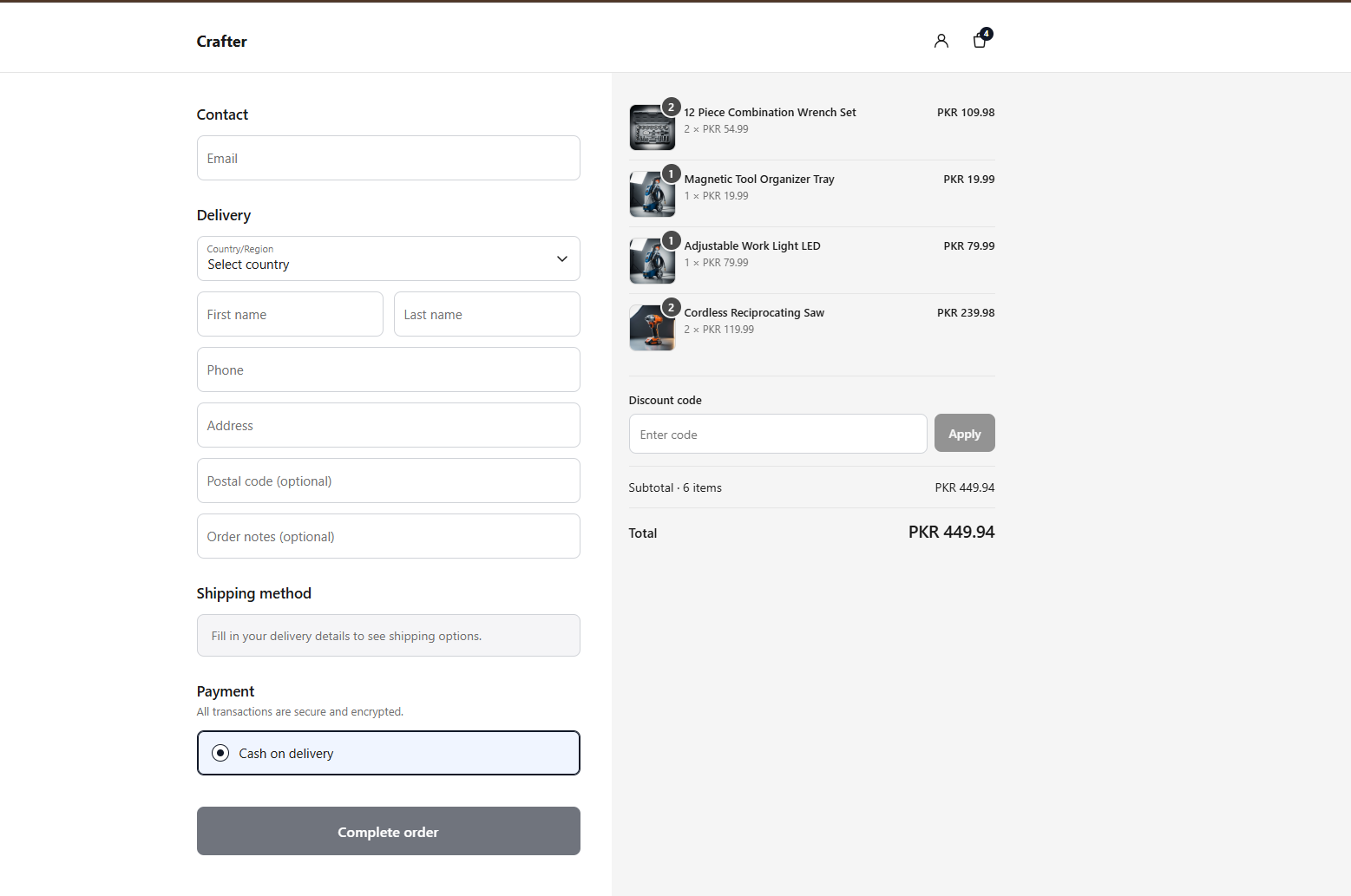
Task: Focus the Enter code discount field
Action: tap(777, 434)
